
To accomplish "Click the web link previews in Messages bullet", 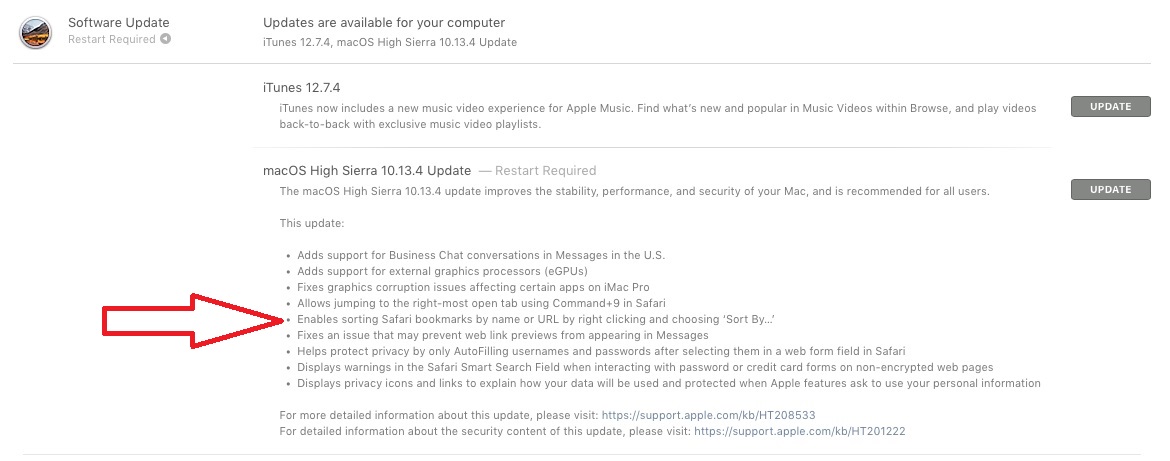I will pyautogui.click(x=502, y=335).
